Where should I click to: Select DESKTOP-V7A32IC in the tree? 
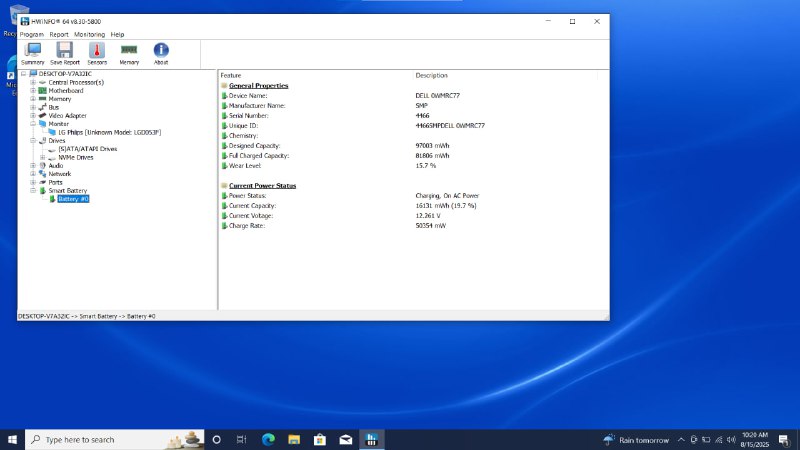click(x=65, y=74)
